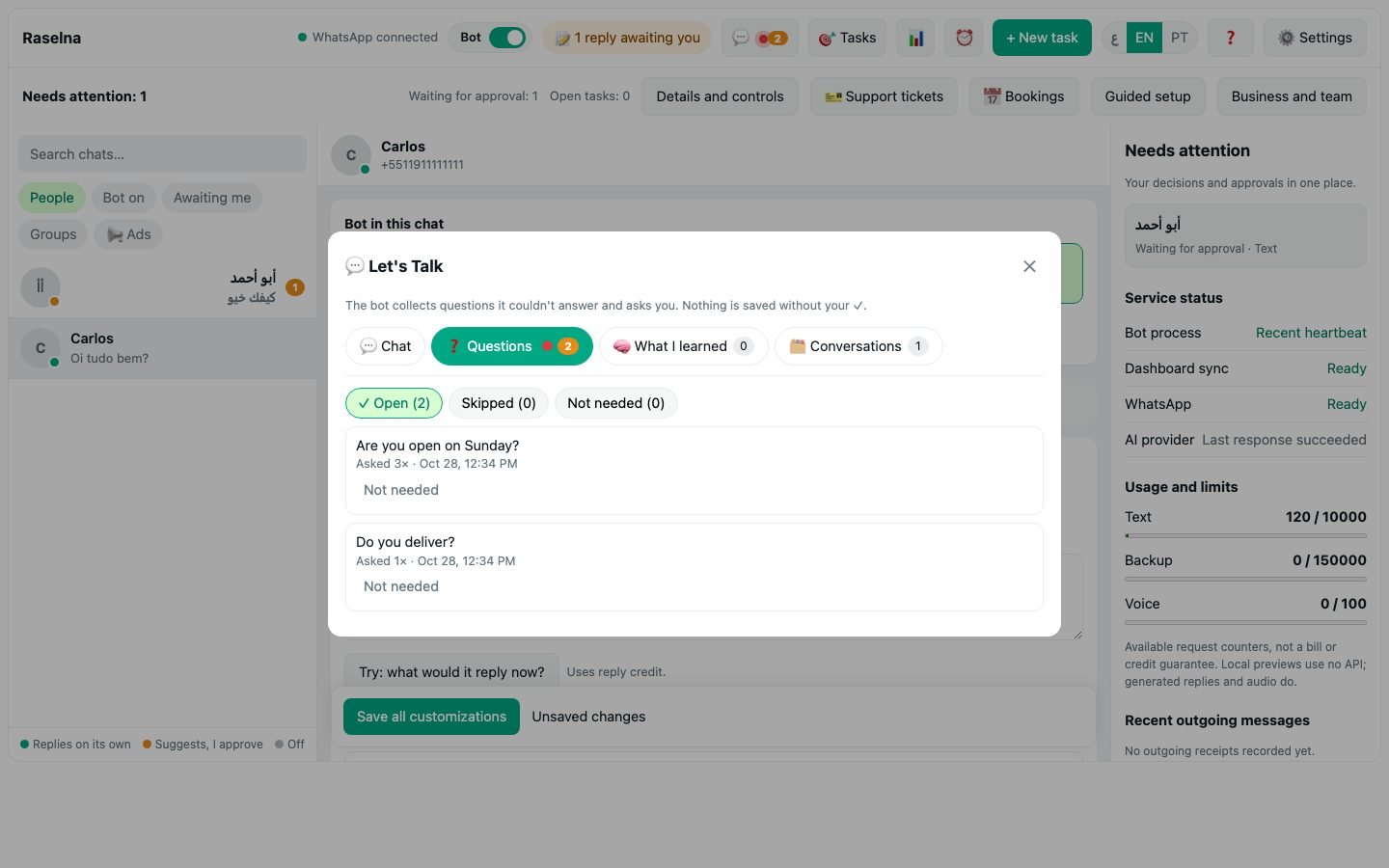
Task: Launch Guided setup
Action: click(x=1148, y=96)
